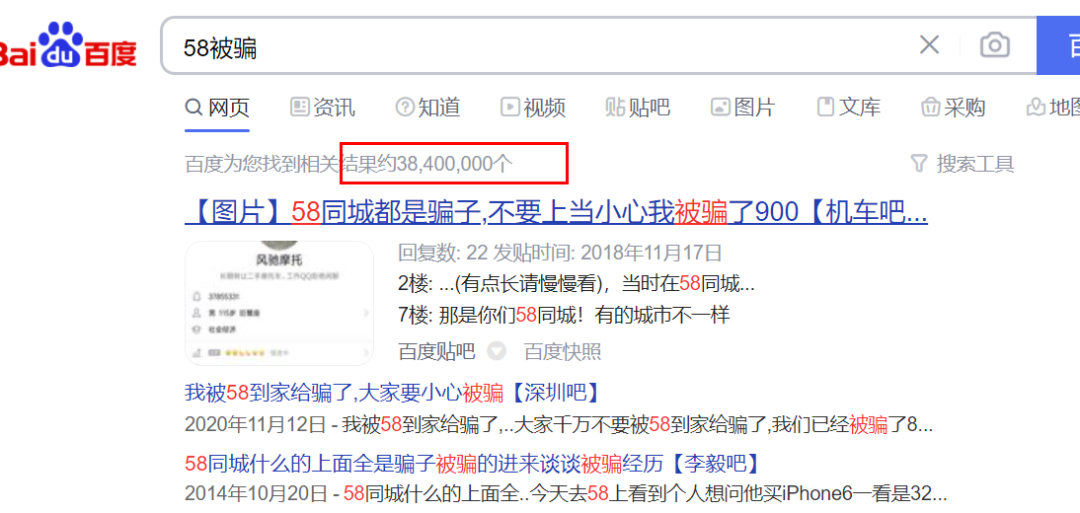Viewport: 1080px width, 513px height.
Task: Click the 2楼 reply snippet text
Action: [x=577, y=284]
